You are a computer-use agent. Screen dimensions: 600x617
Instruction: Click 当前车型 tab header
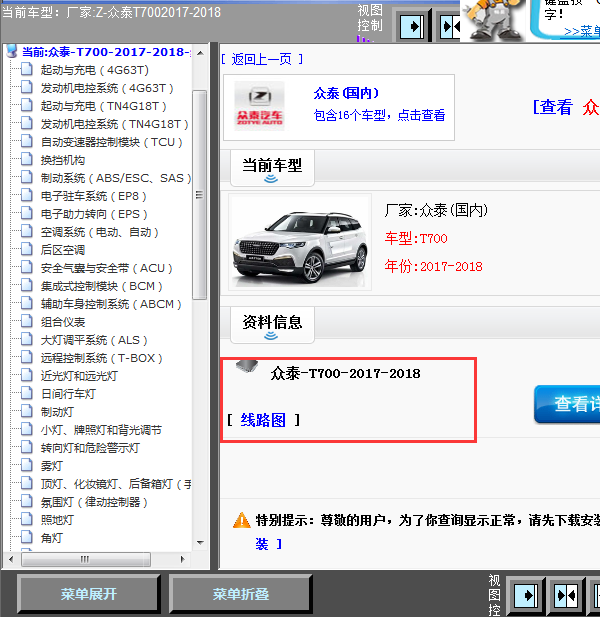[x=272, y=168]
